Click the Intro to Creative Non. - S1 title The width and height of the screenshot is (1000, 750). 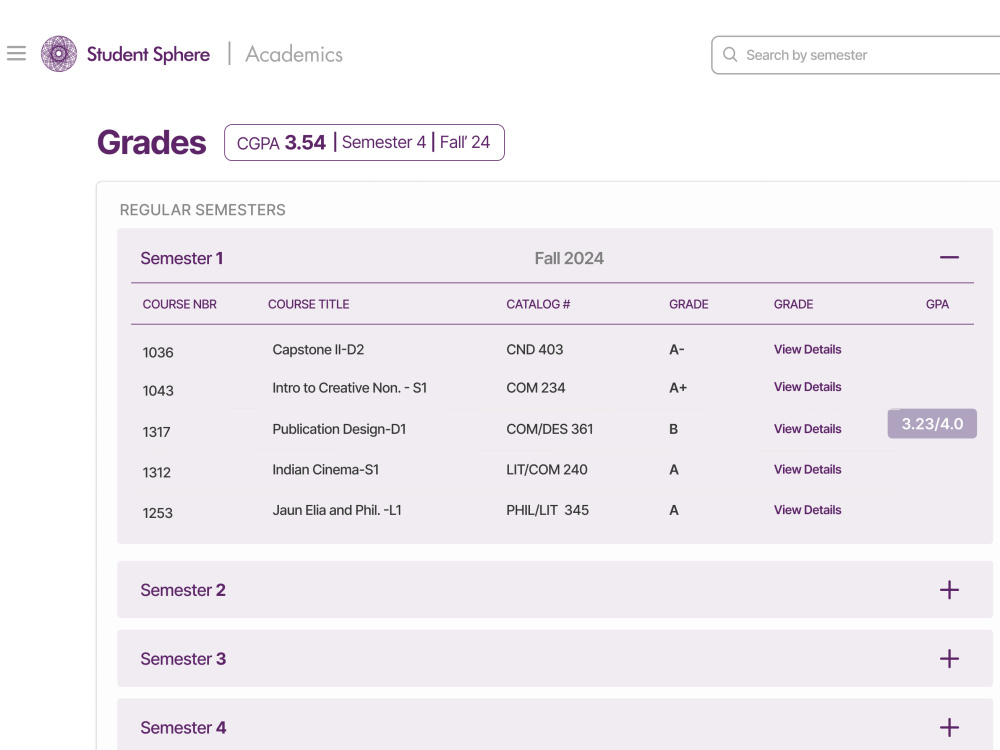[349, 388]
